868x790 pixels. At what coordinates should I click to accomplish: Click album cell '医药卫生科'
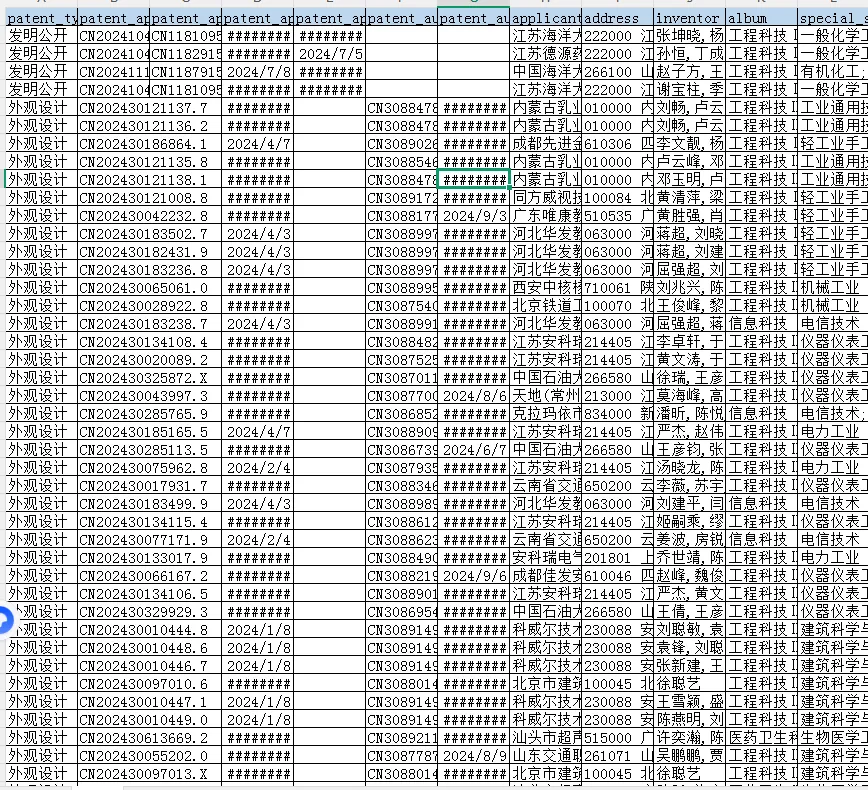coord(761,737)
